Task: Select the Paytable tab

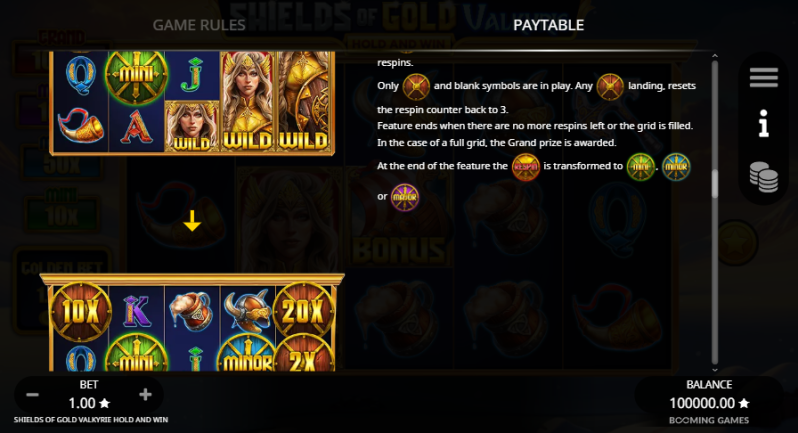Action: click(549, 25)
